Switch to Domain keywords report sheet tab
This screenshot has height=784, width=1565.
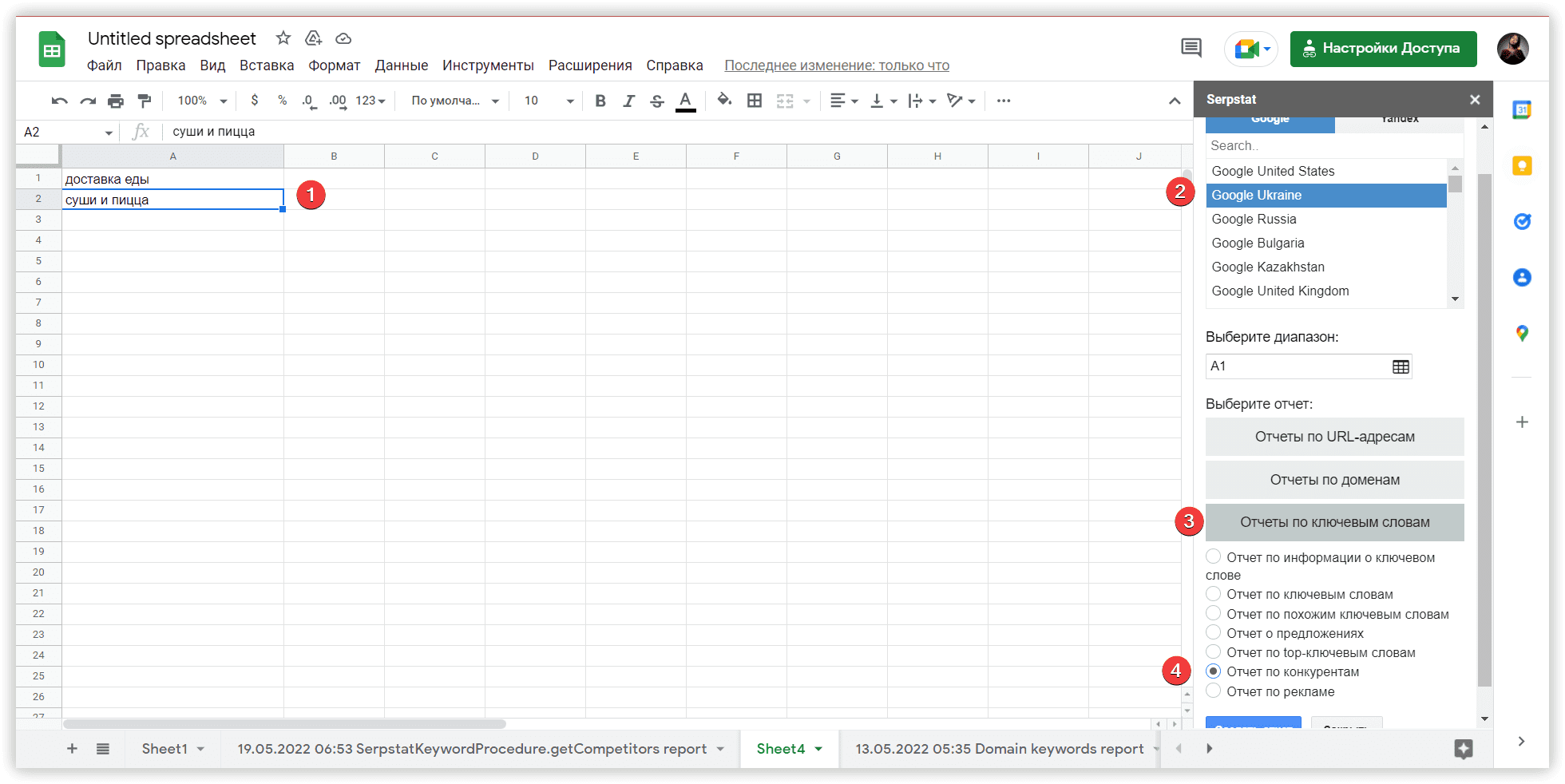(x=999, y=749)
